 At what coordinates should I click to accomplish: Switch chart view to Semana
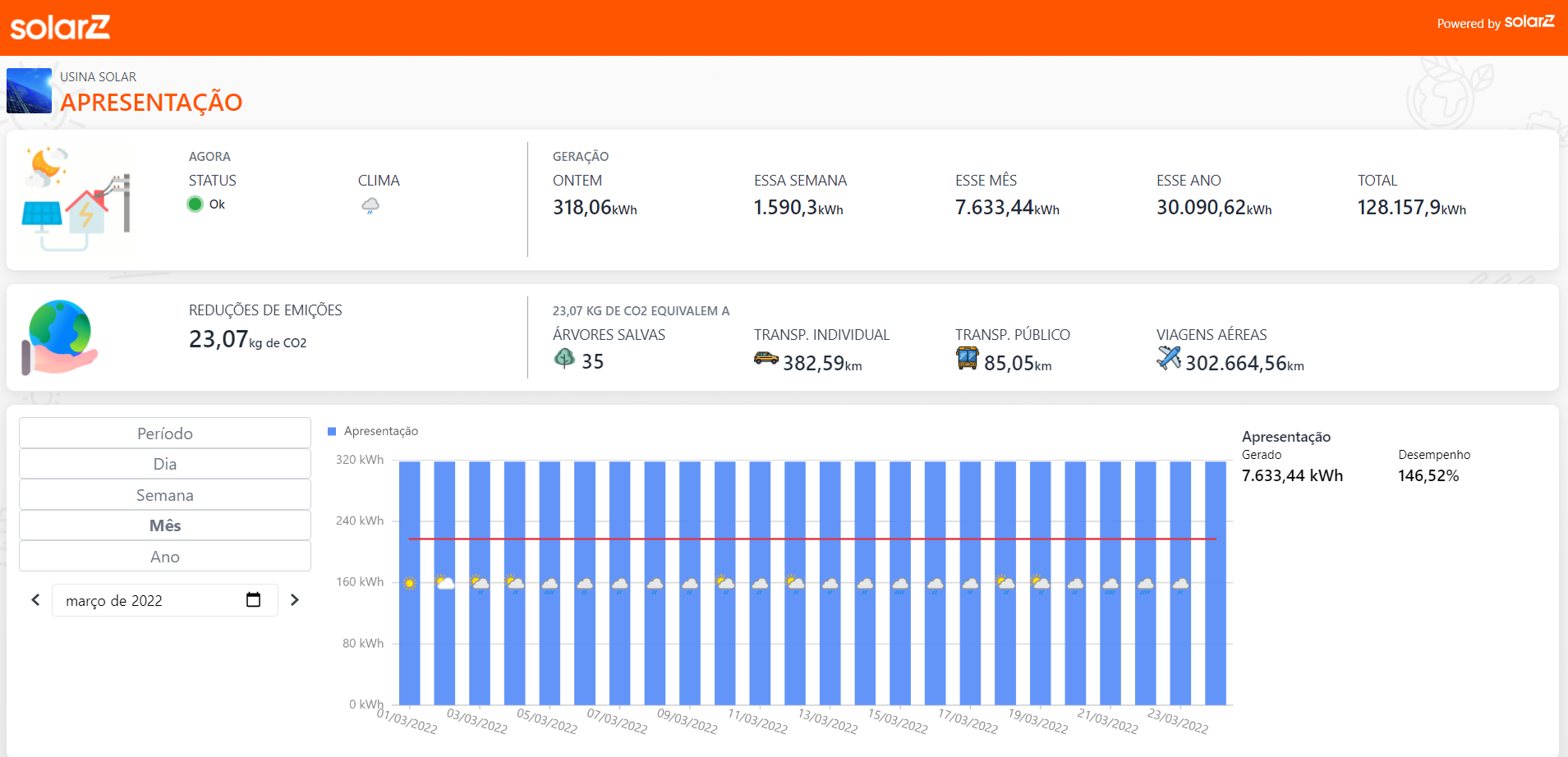tap(165, 495)
